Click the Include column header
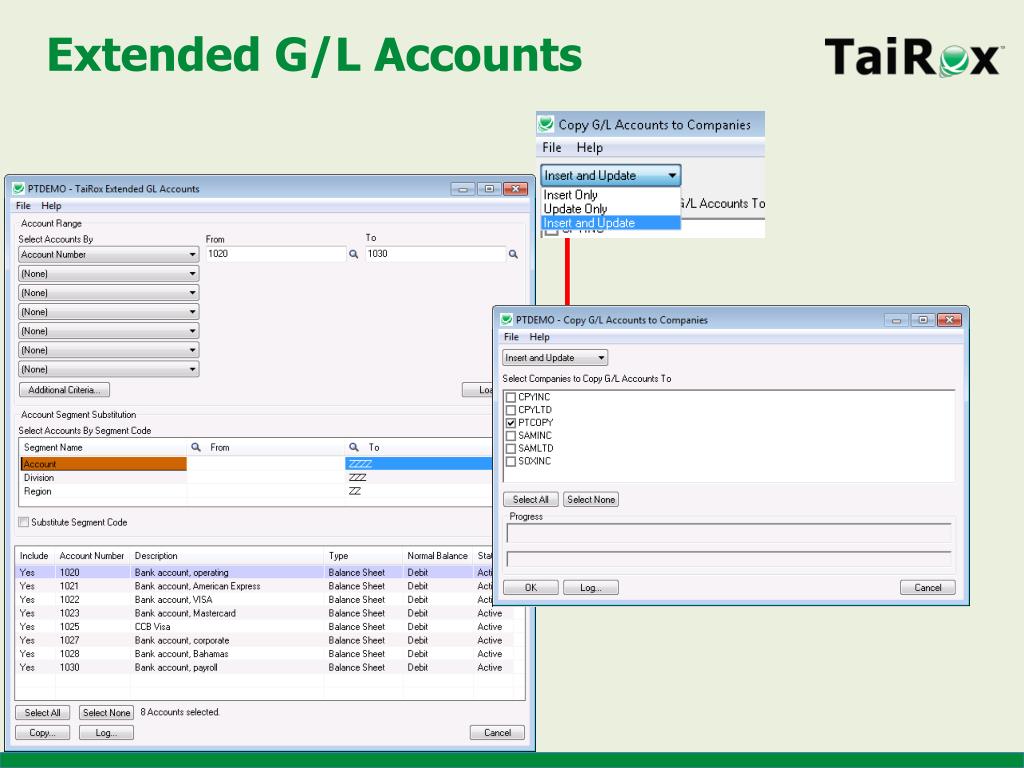Screen dimensions: 1024x768 tap(35, 556)
